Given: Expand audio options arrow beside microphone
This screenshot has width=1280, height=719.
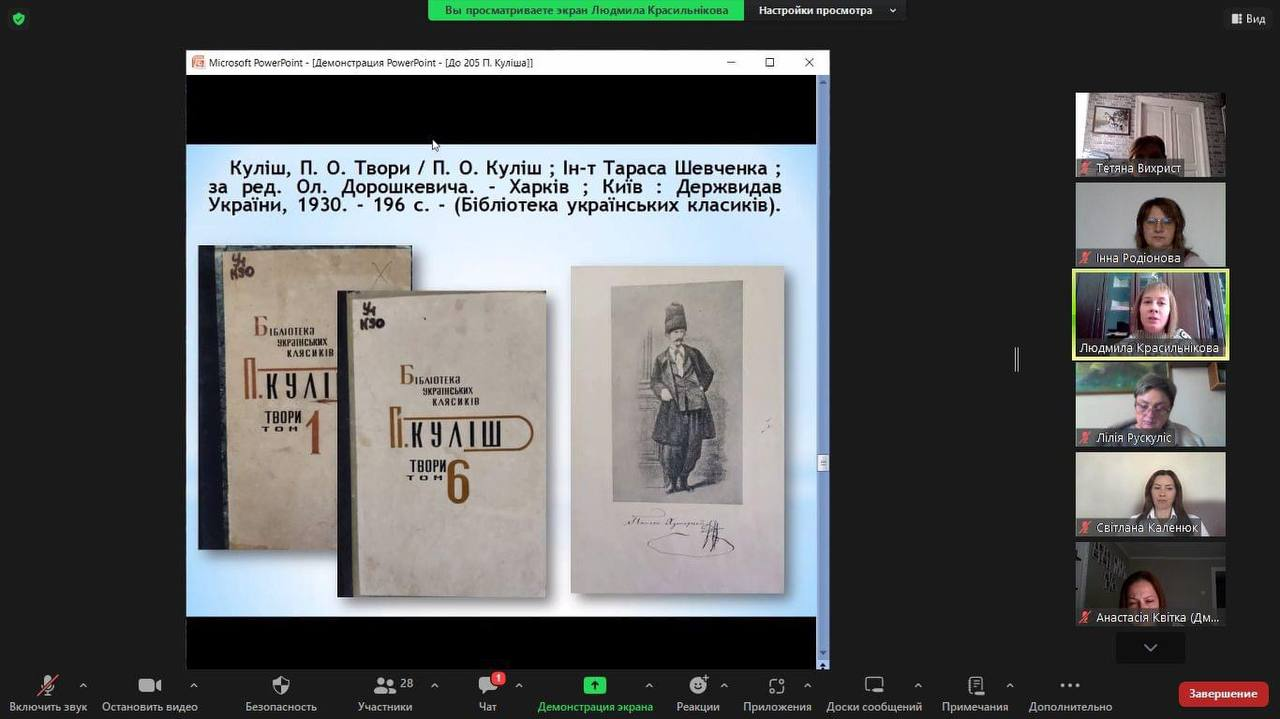Looking at the screenshot, I should (83, 685).
